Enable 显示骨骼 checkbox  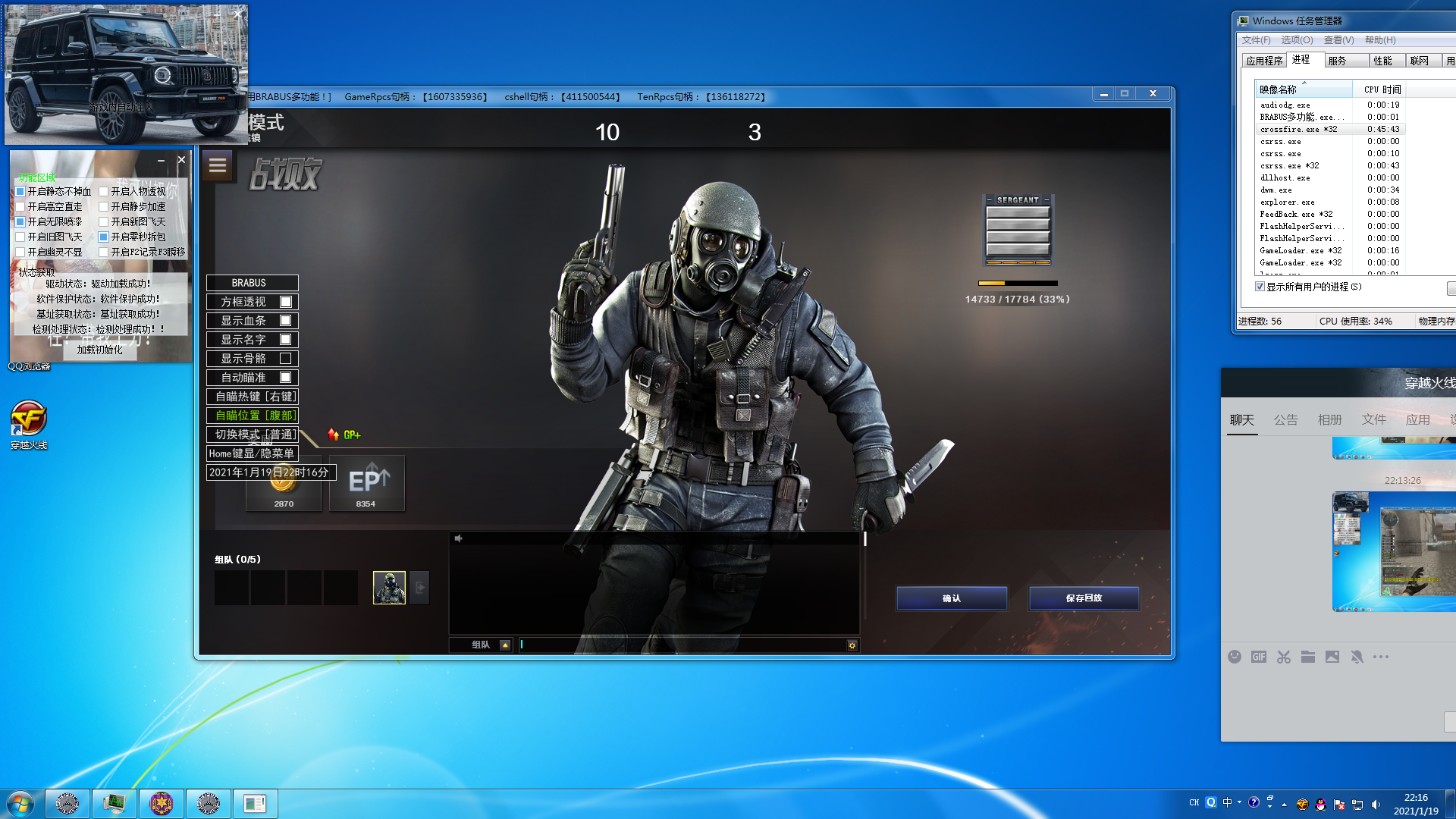click(x=286, y=359)
